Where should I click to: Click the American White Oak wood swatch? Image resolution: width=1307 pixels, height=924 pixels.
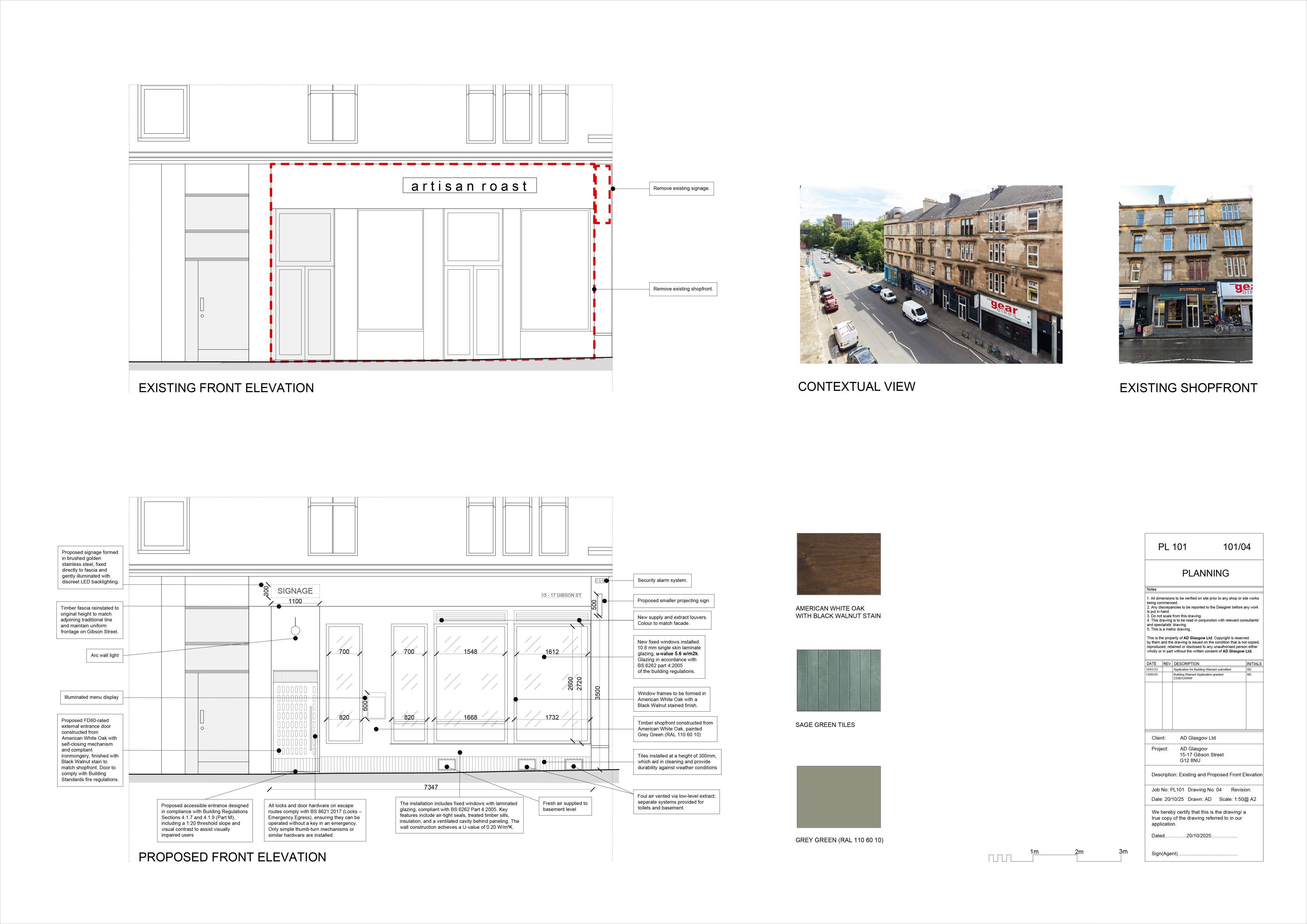(x=839, y=564)
